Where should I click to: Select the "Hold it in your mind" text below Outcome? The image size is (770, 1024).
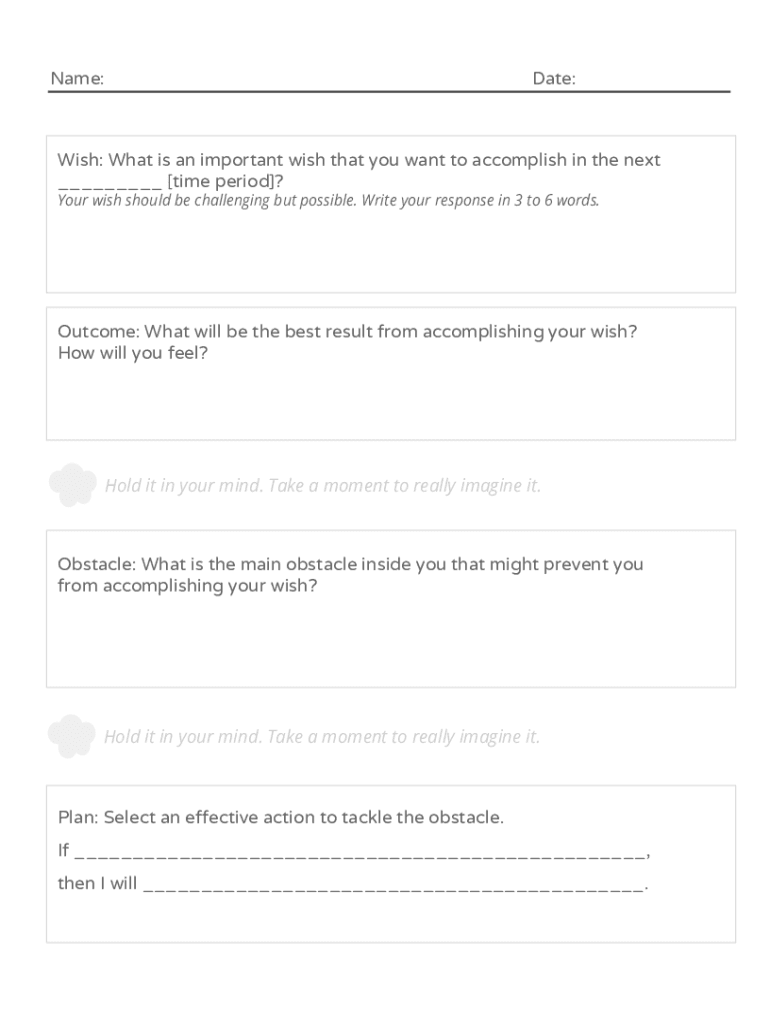(323, 486)
